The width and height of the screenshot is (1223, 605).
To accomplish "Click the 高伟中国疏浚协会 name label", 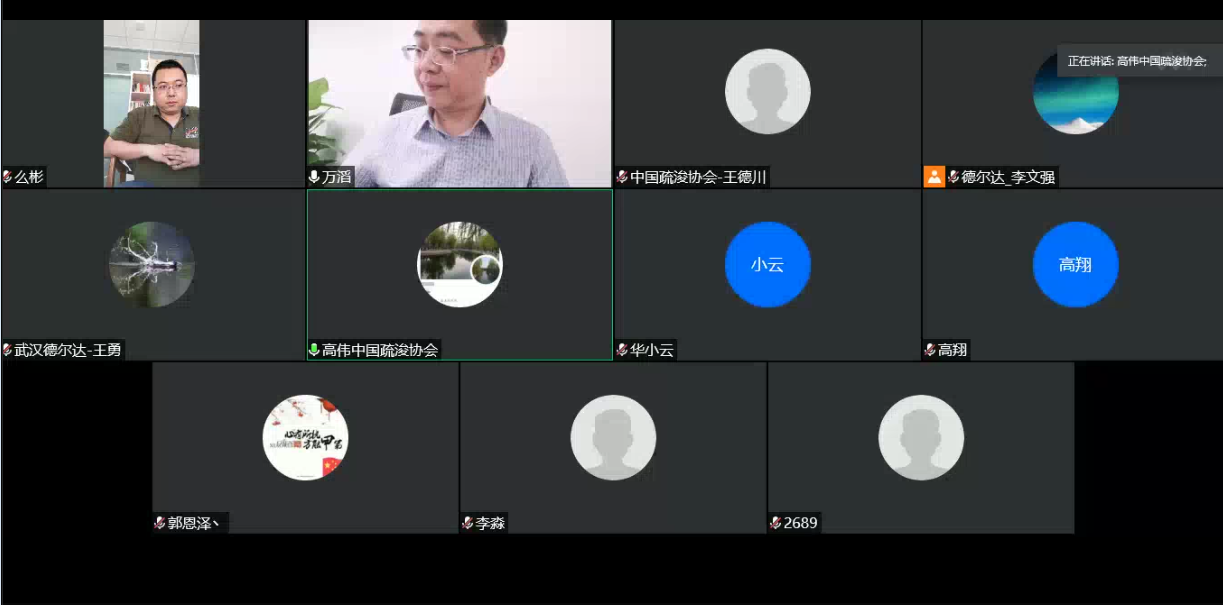I will pos(380,350).
